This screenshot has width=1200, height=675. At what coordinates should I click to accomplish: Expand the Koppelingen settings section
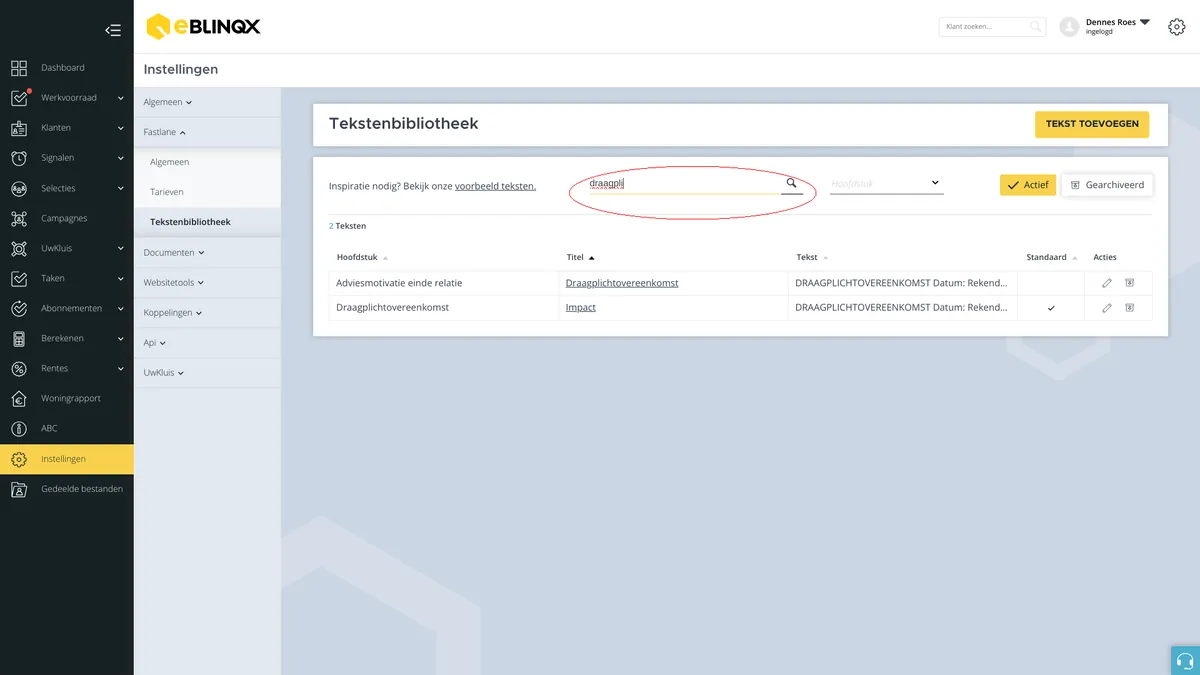pos(173,313)
